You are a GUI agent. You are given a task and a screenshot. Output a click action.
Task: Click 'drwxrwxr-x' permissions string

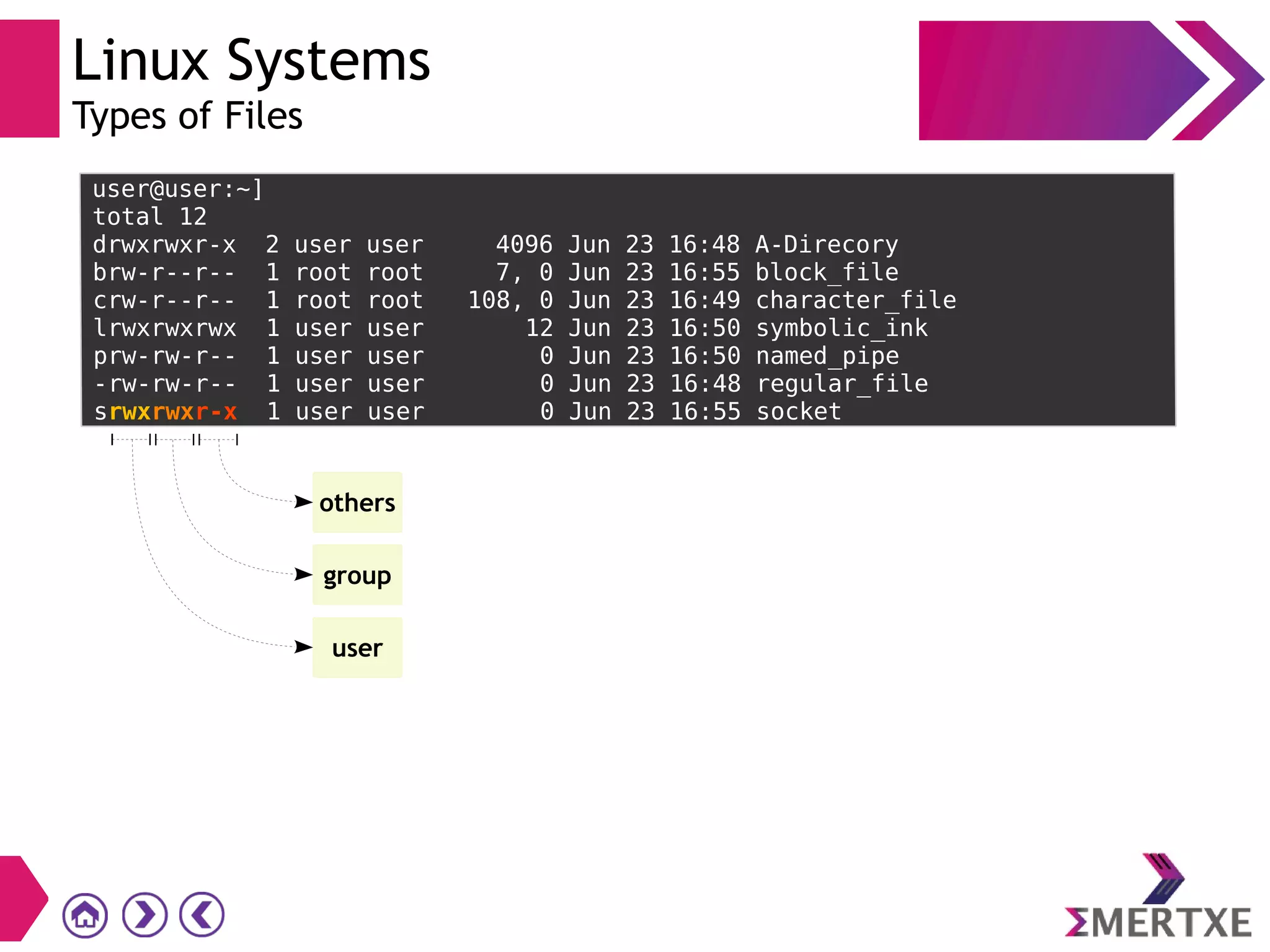pos(164,245)
